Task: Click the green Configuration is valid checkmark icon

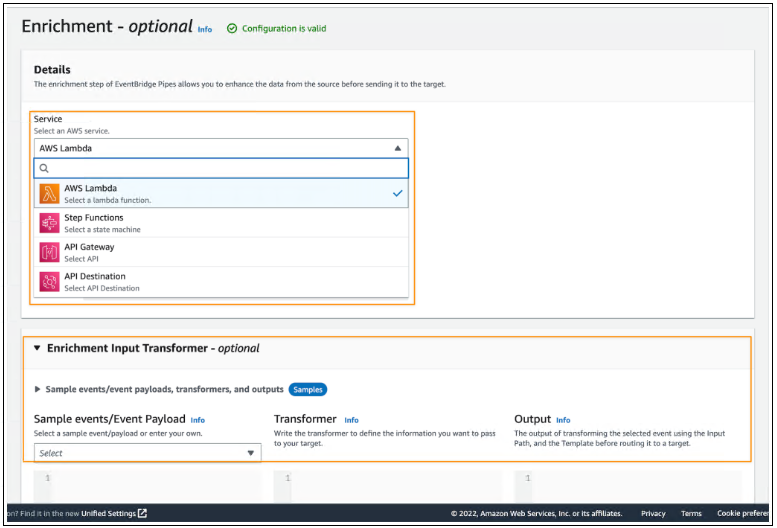Action: [232, 29]
